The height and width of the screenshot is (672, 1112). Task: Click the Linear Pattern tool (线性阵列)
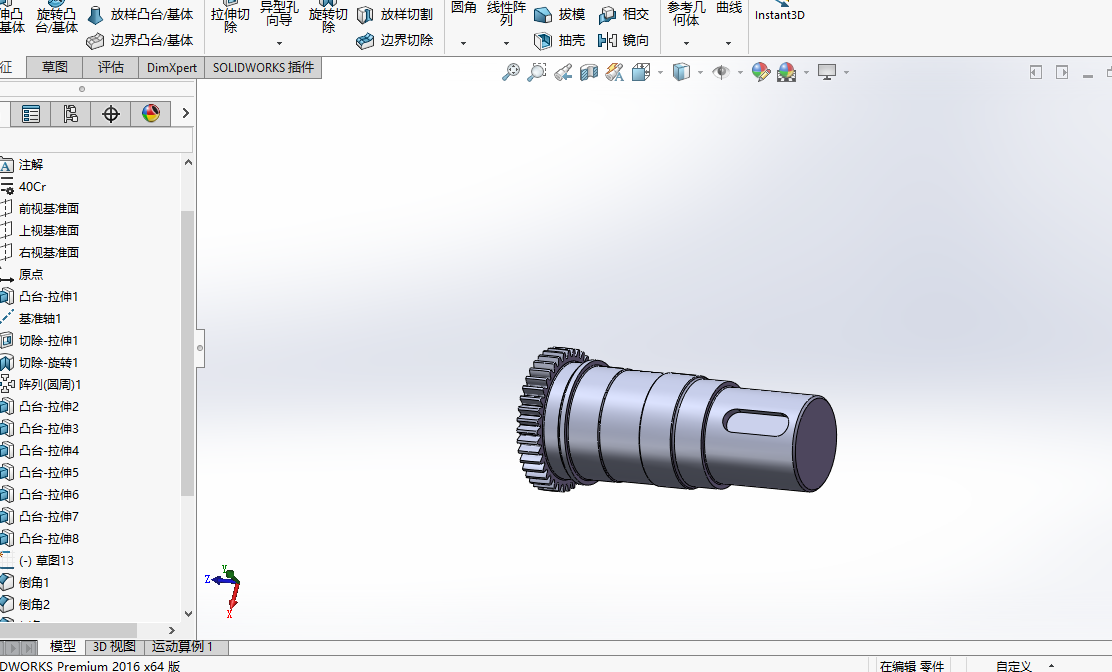click(x=506, y=13)
